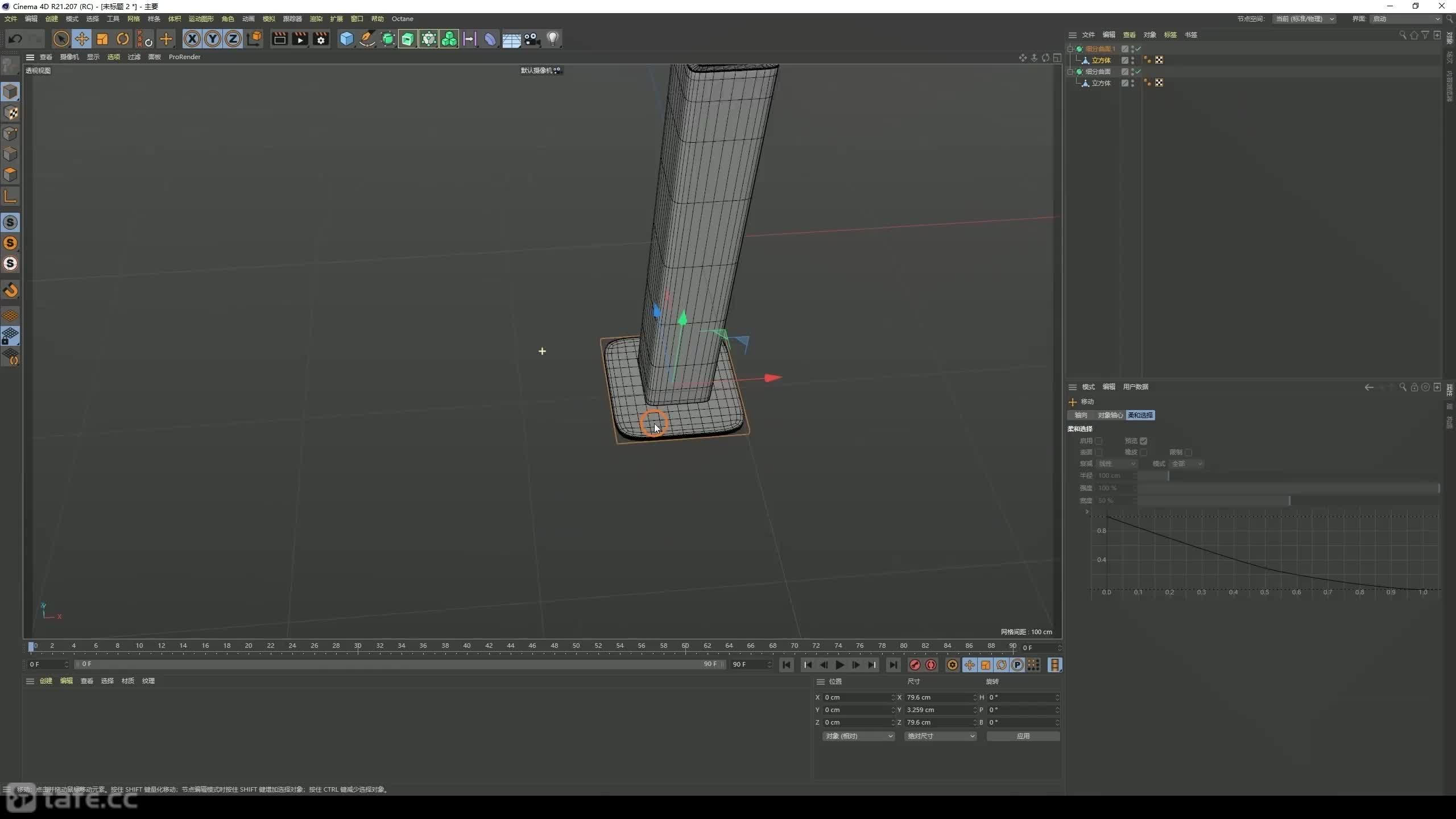Add a Floor environment object

[x=511, y=39]
